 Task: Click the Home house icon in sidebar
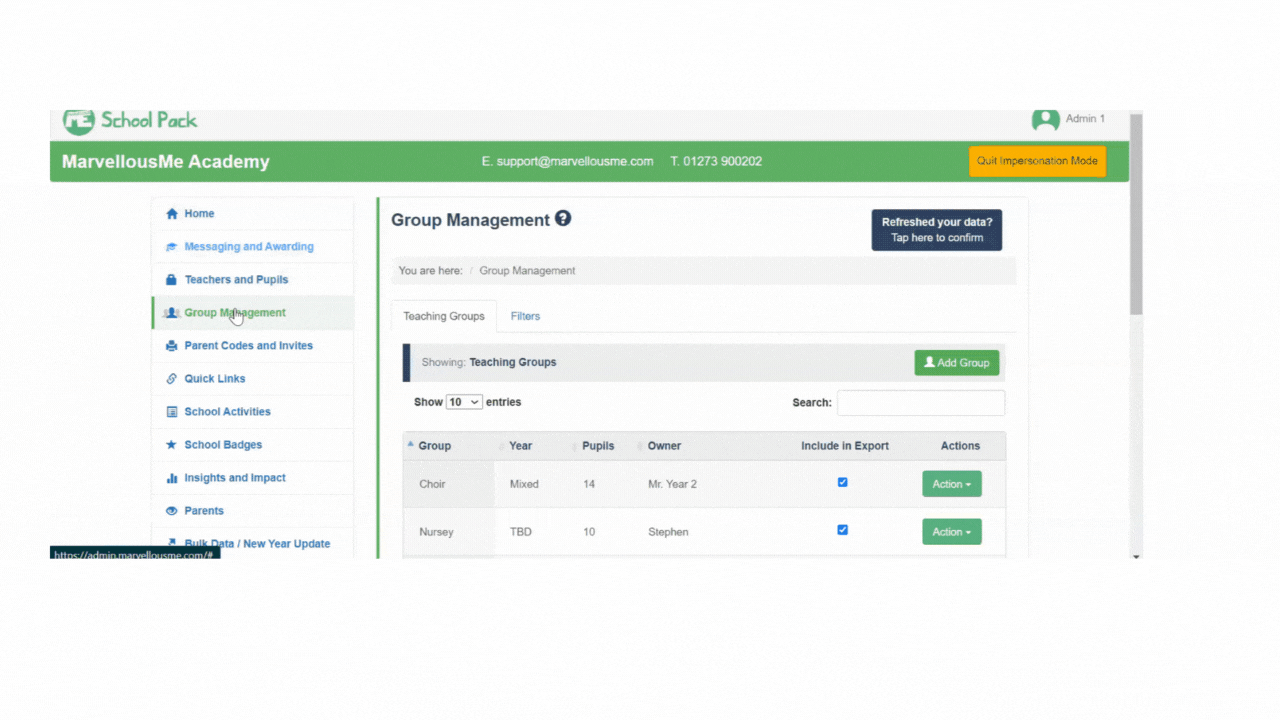tap(172, 214)
